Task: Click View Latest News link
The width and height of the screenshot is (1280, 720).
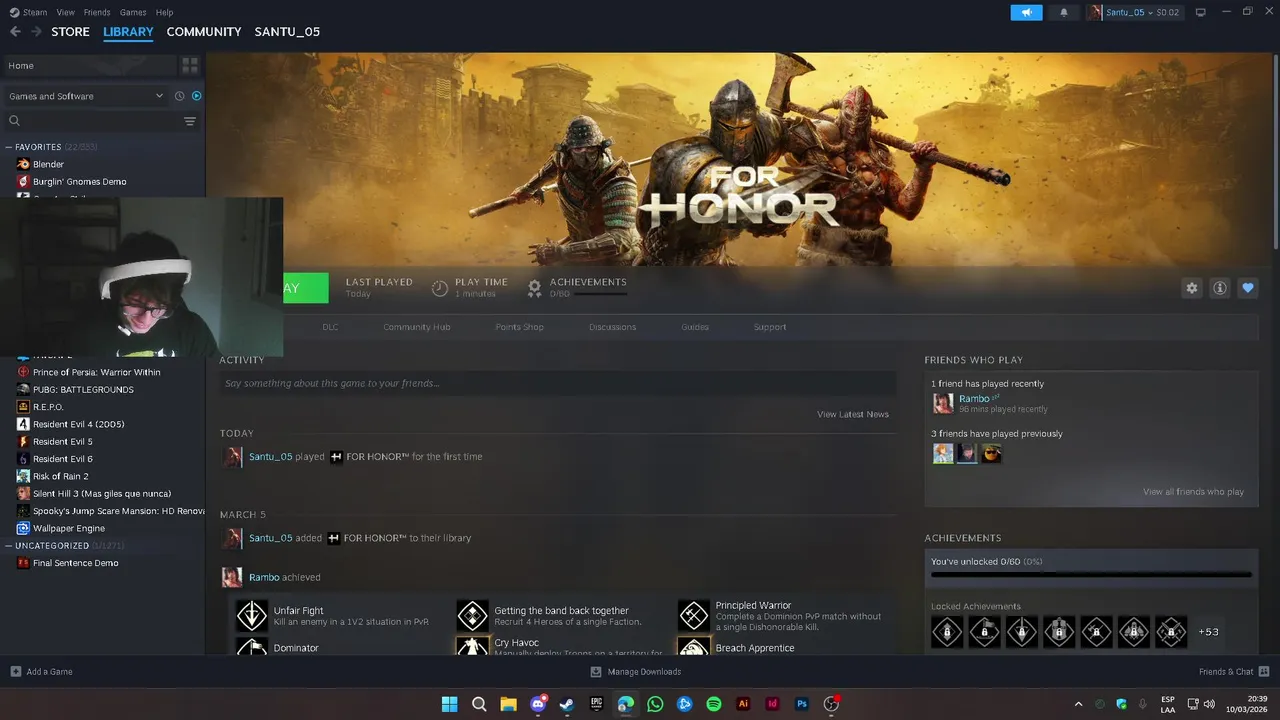Action: [x=852, y=414]
